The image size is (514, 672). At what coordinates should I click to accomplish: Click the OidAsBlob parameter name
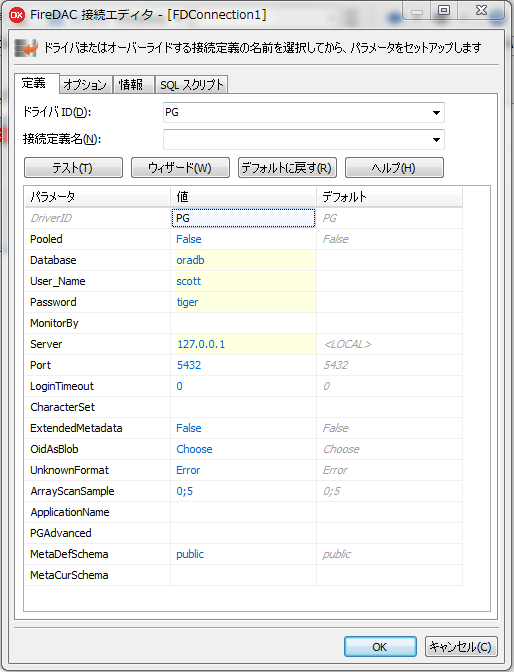pyautogui.click(x=54, y=449)
